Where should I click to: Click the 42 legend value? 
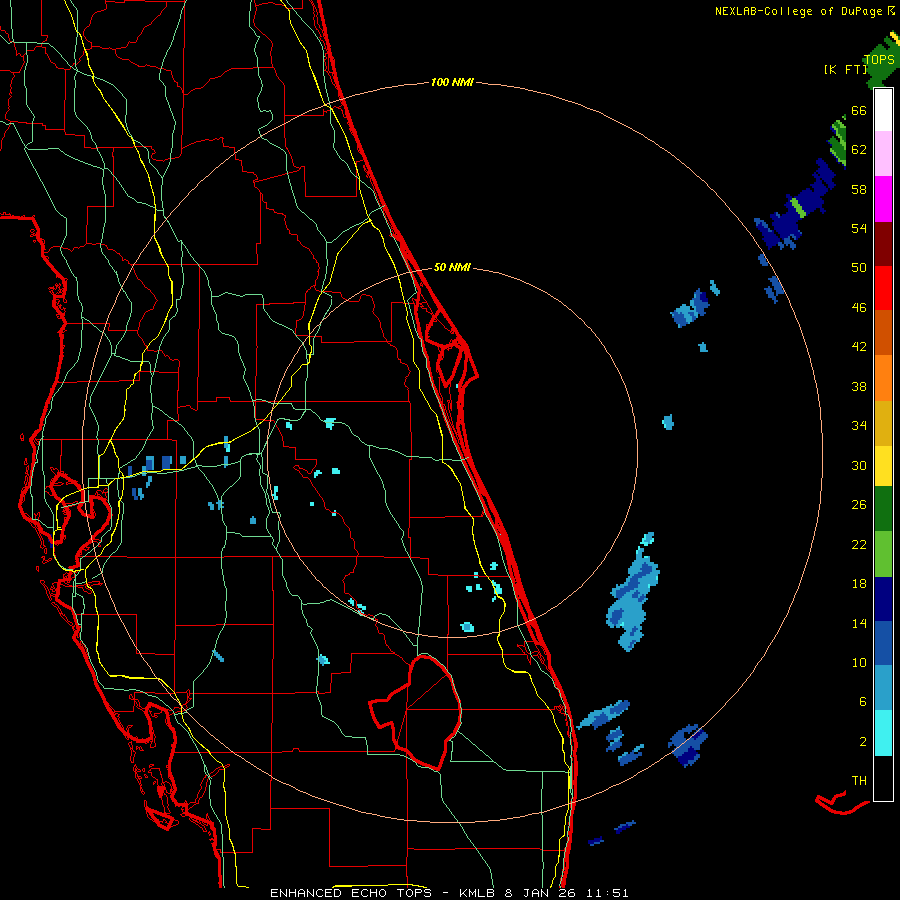click(859, 347)
